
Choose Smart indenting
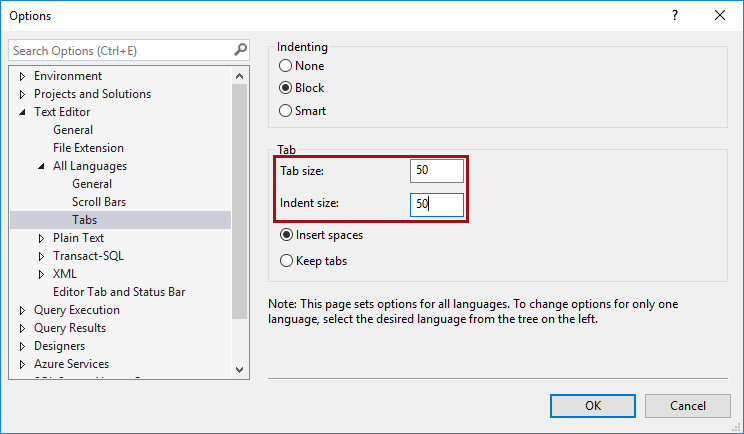tap(286, 111)
